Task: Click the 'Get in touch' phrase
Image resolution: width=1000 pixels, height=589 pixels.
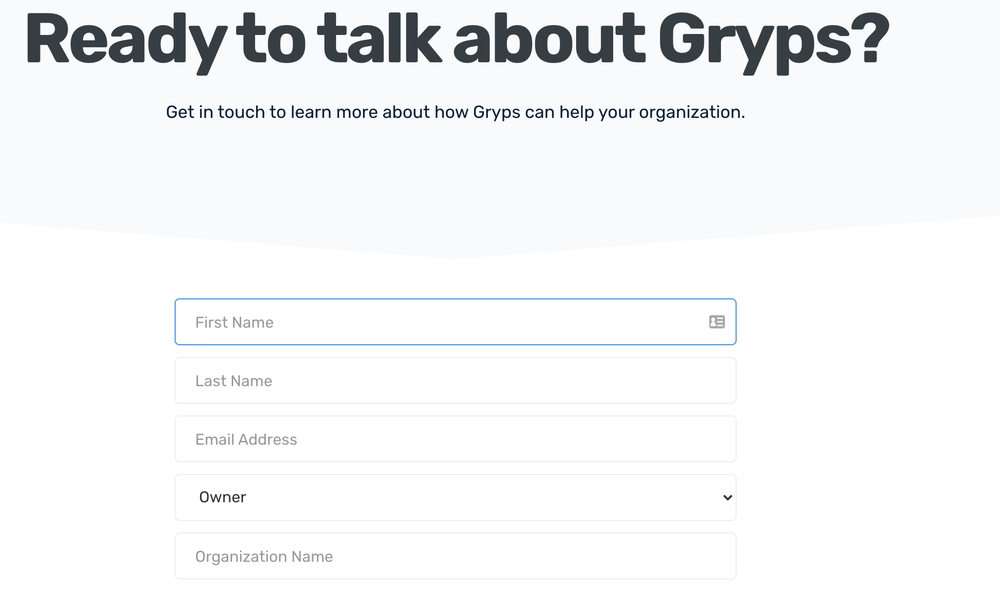Action: [x=217, y=111]
